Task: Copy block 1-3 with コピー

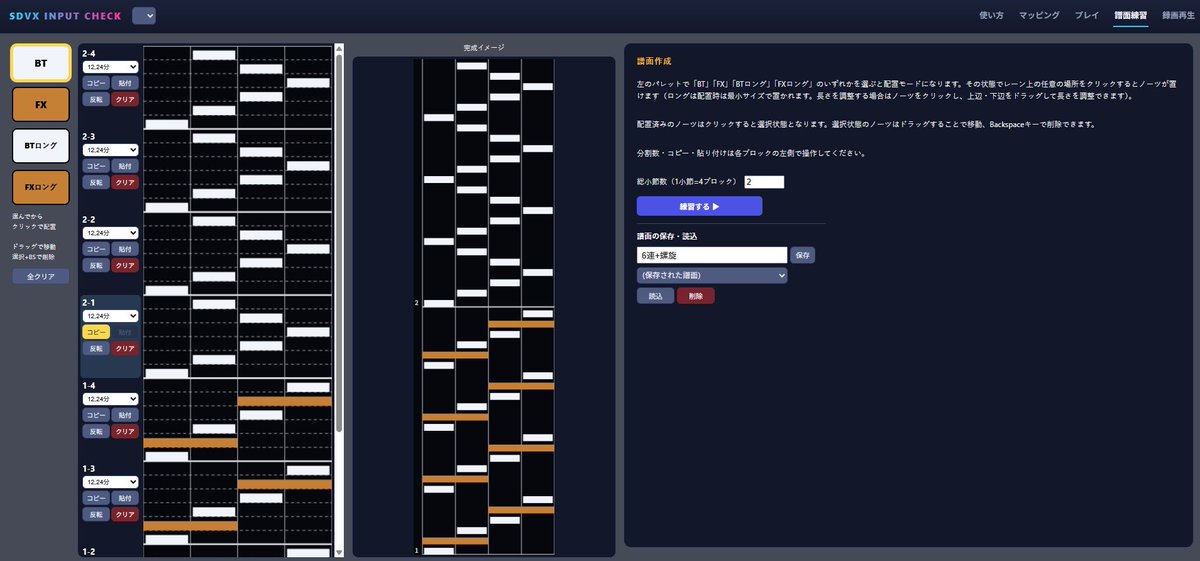Action: 96,497
